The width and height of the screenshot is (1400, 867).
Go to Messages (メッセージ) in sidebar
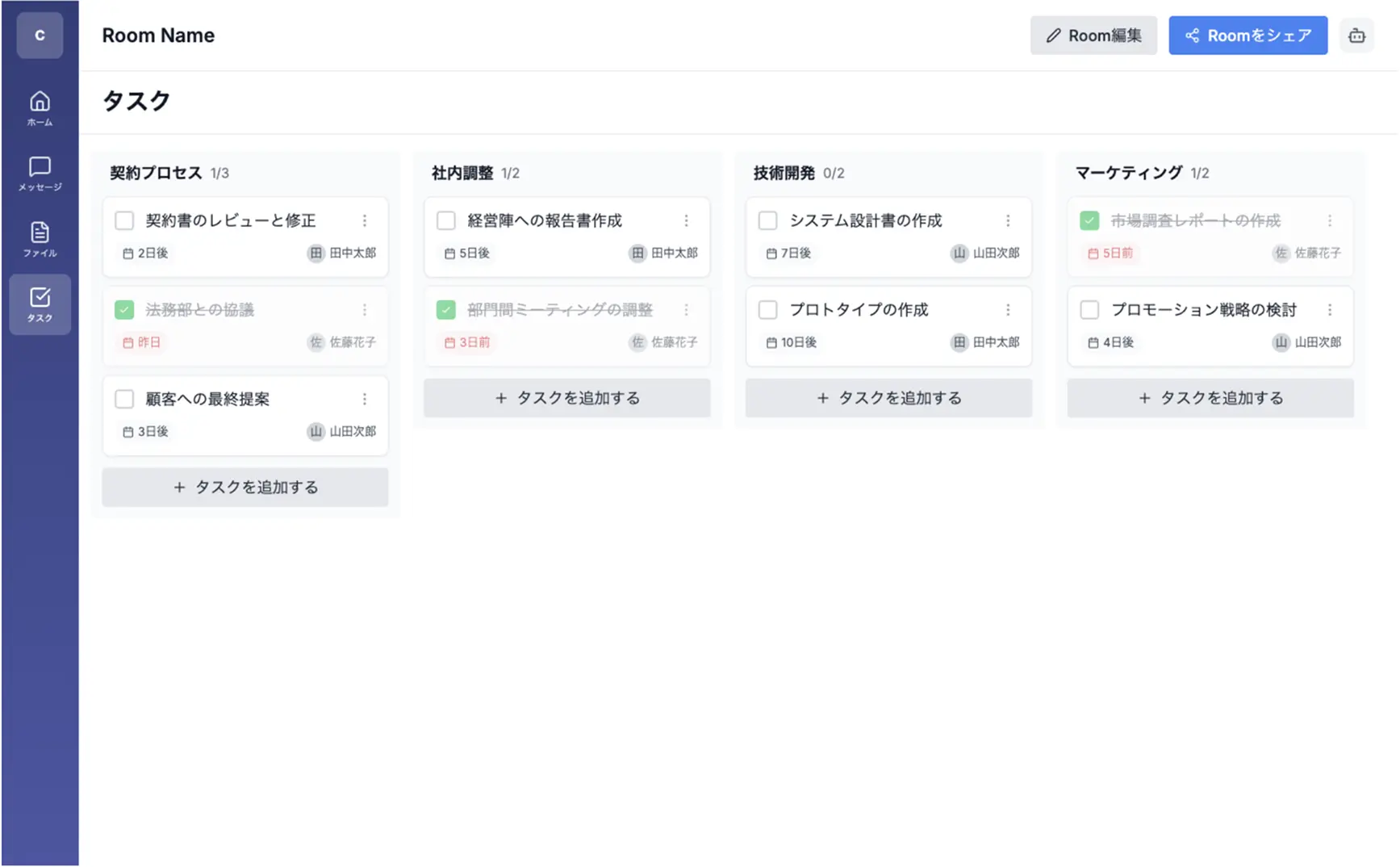pos(40,174)
